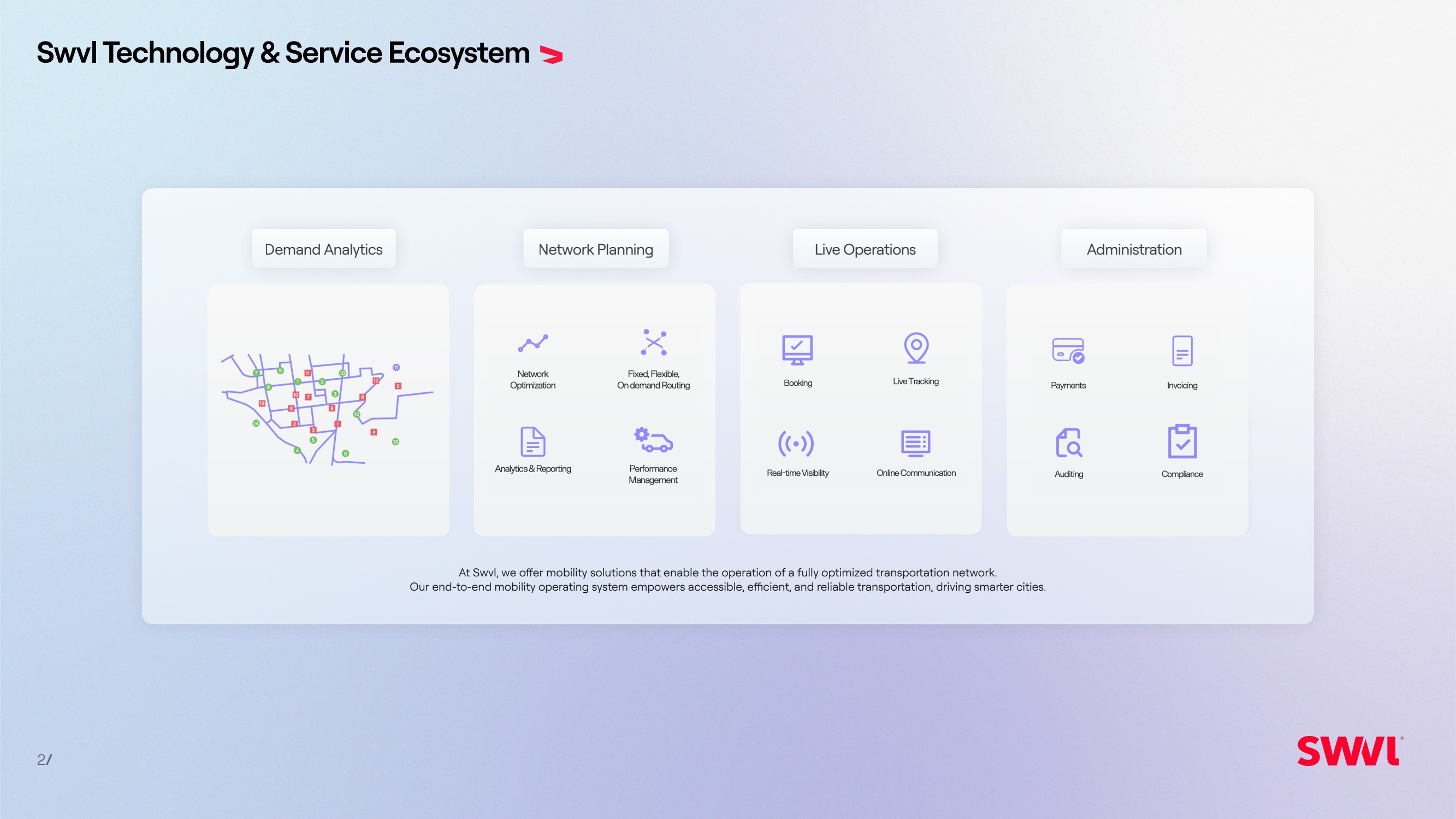Click the Online Communication screen icon
This screenshot has height=819, width=1456.
click(x=916, y=444)
